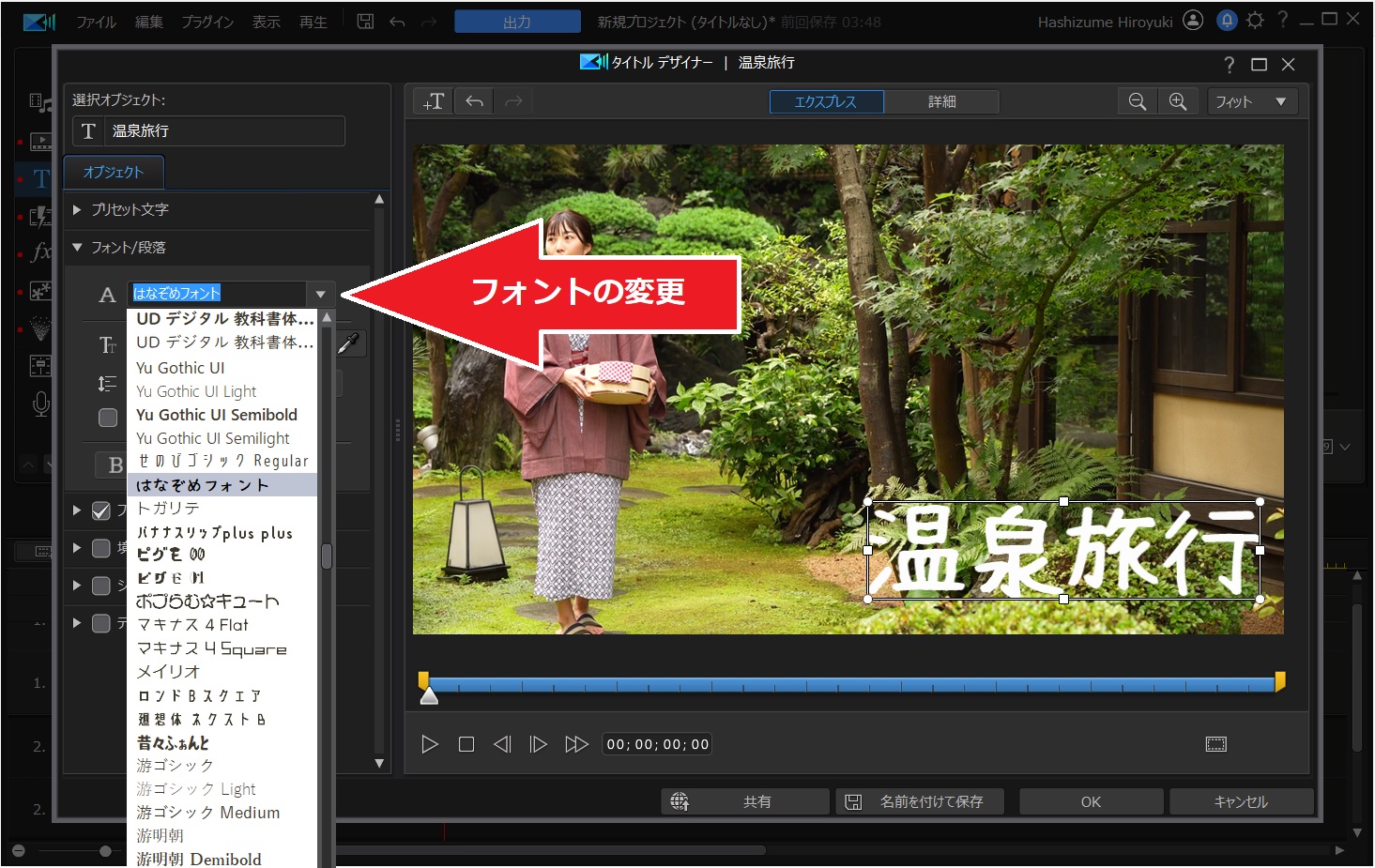
Task: Stop the title preview playback
Action: [x=466, y=744]
